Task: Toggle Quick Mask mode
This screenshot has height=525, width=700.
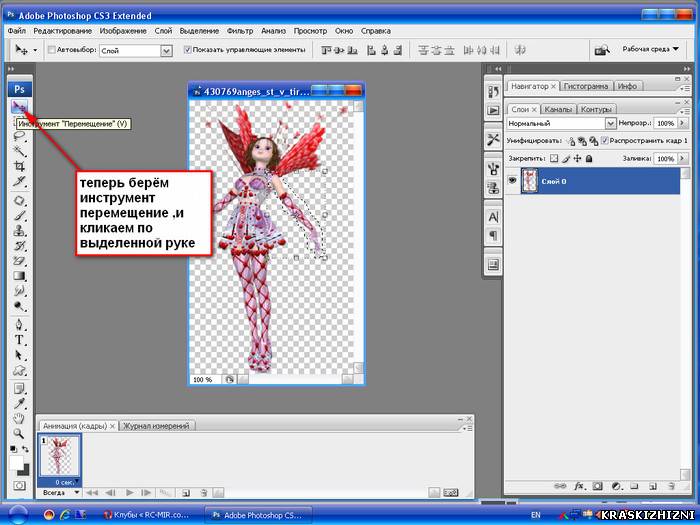Action: pyautogui.click(x=19, y=486)
